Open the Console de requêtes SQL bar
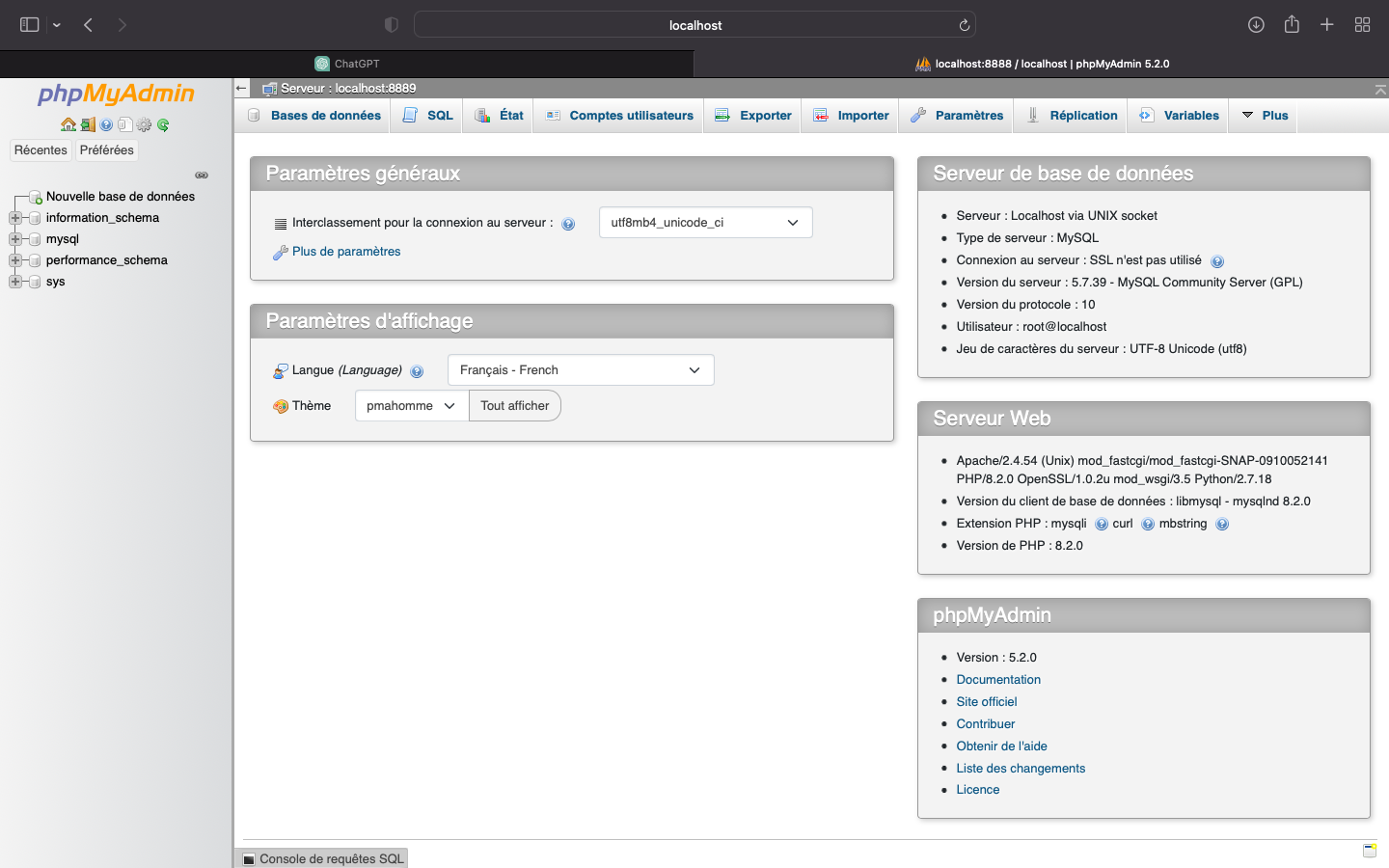 tap(322, 858)
